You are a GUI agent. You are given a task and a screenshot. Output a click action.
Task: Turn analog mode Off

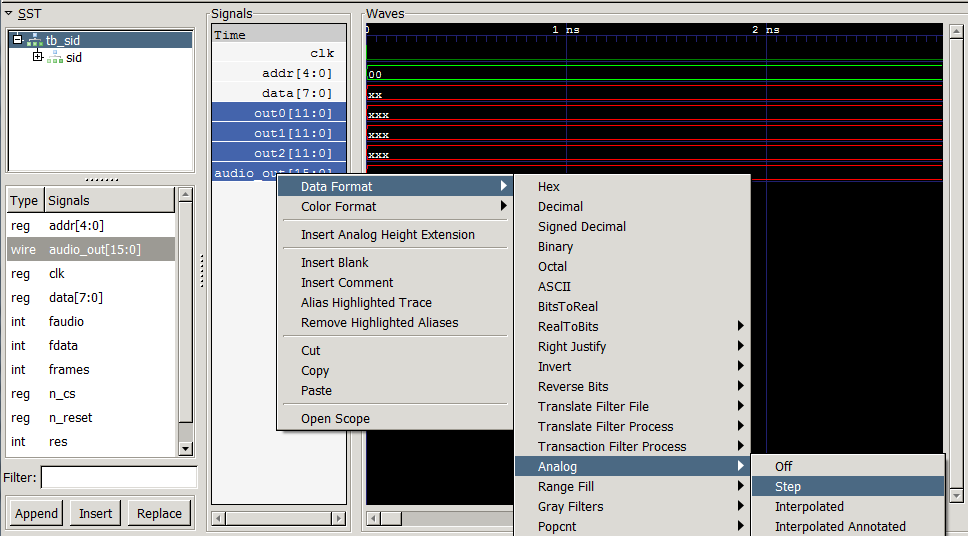[783, 466]
